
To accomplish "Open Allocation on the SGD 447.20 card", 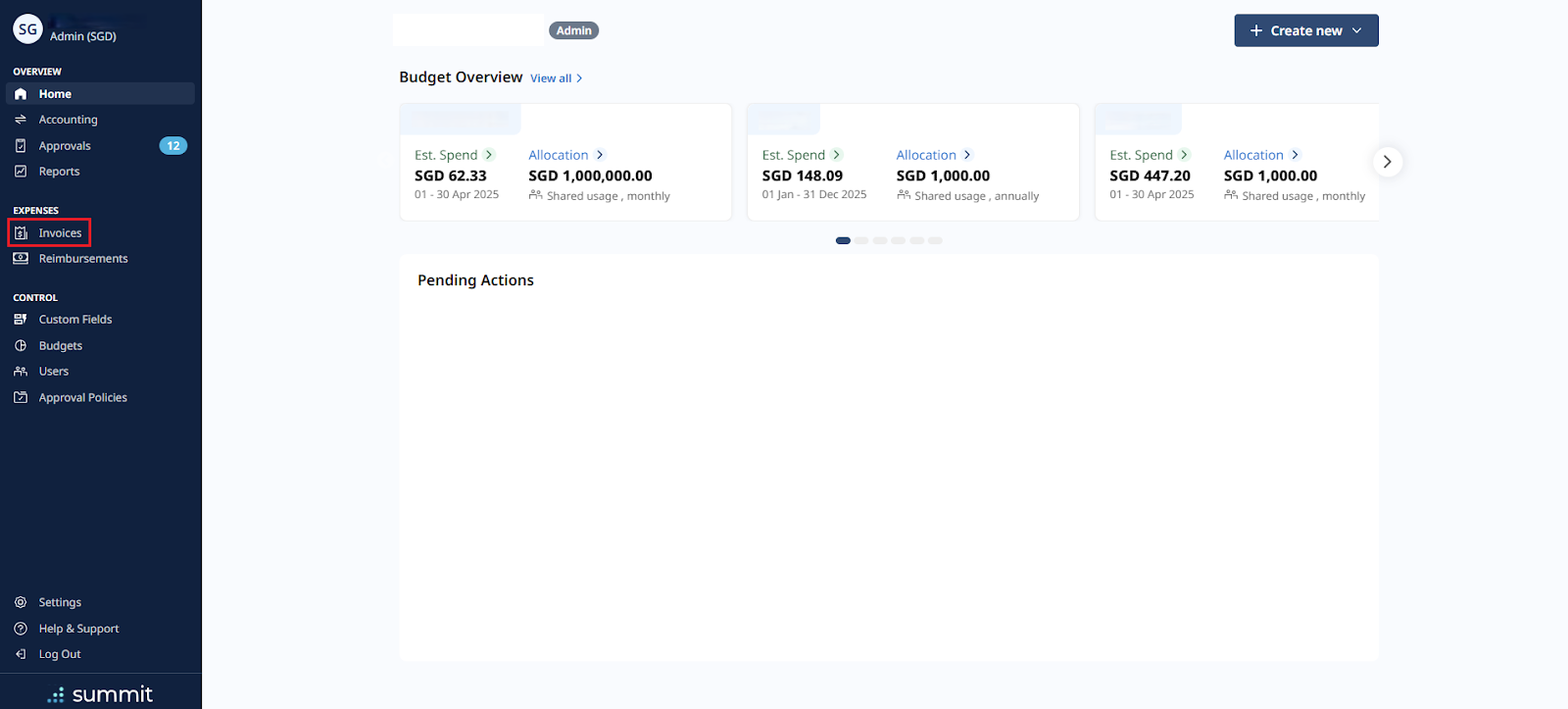I will (x=1253, y=155).
